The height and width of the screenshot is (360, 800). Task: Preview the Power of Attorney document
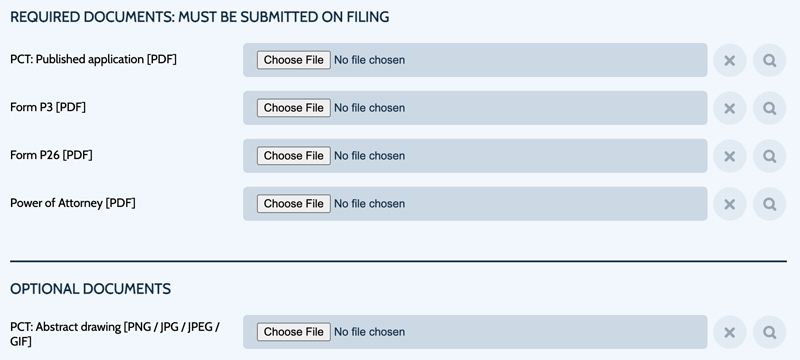(x=769, y=204)
